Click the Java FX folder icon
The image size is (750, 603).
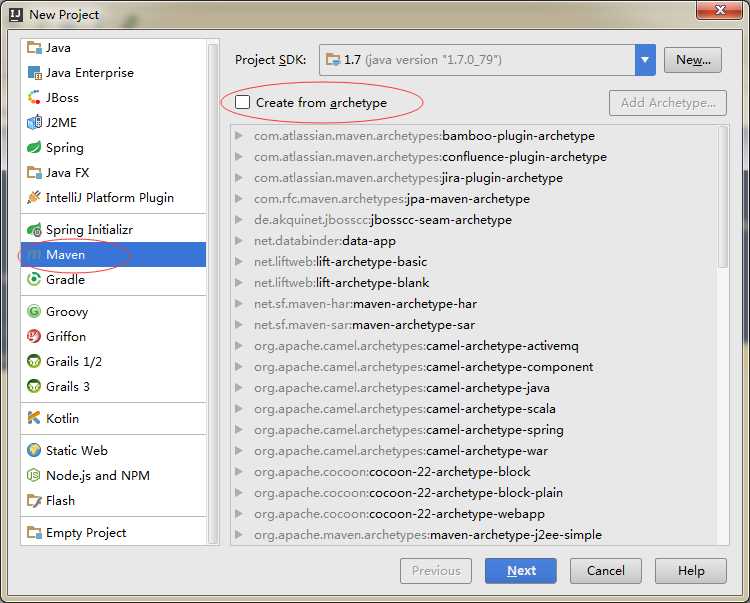[34, 172]
